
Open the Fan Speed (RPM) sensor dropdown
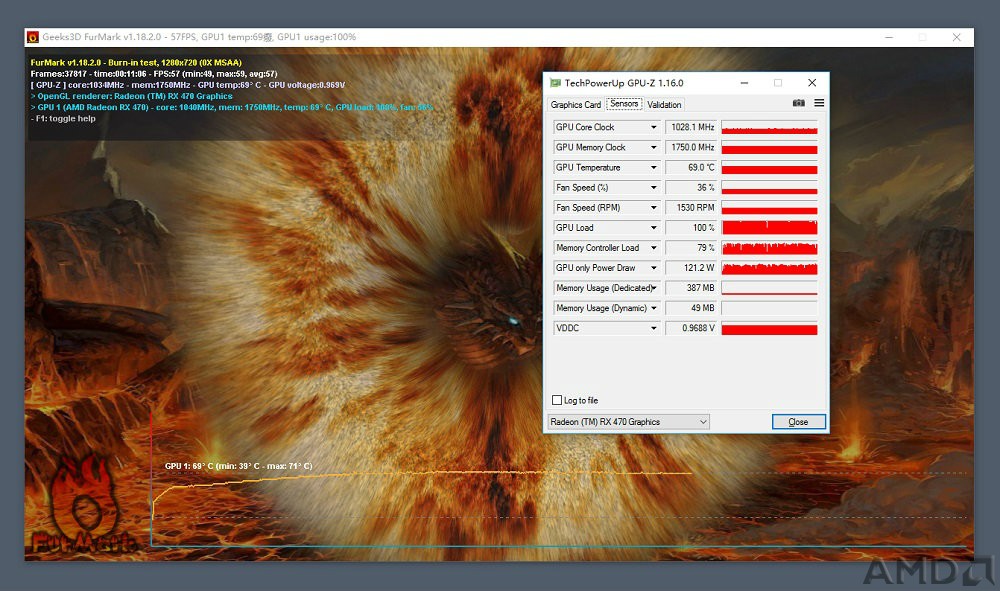(x=654, y=208)
